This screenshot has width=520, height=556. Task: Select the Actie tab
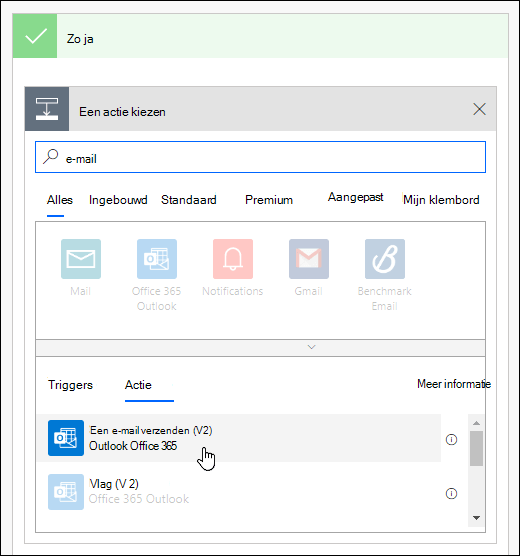point(138,385)
